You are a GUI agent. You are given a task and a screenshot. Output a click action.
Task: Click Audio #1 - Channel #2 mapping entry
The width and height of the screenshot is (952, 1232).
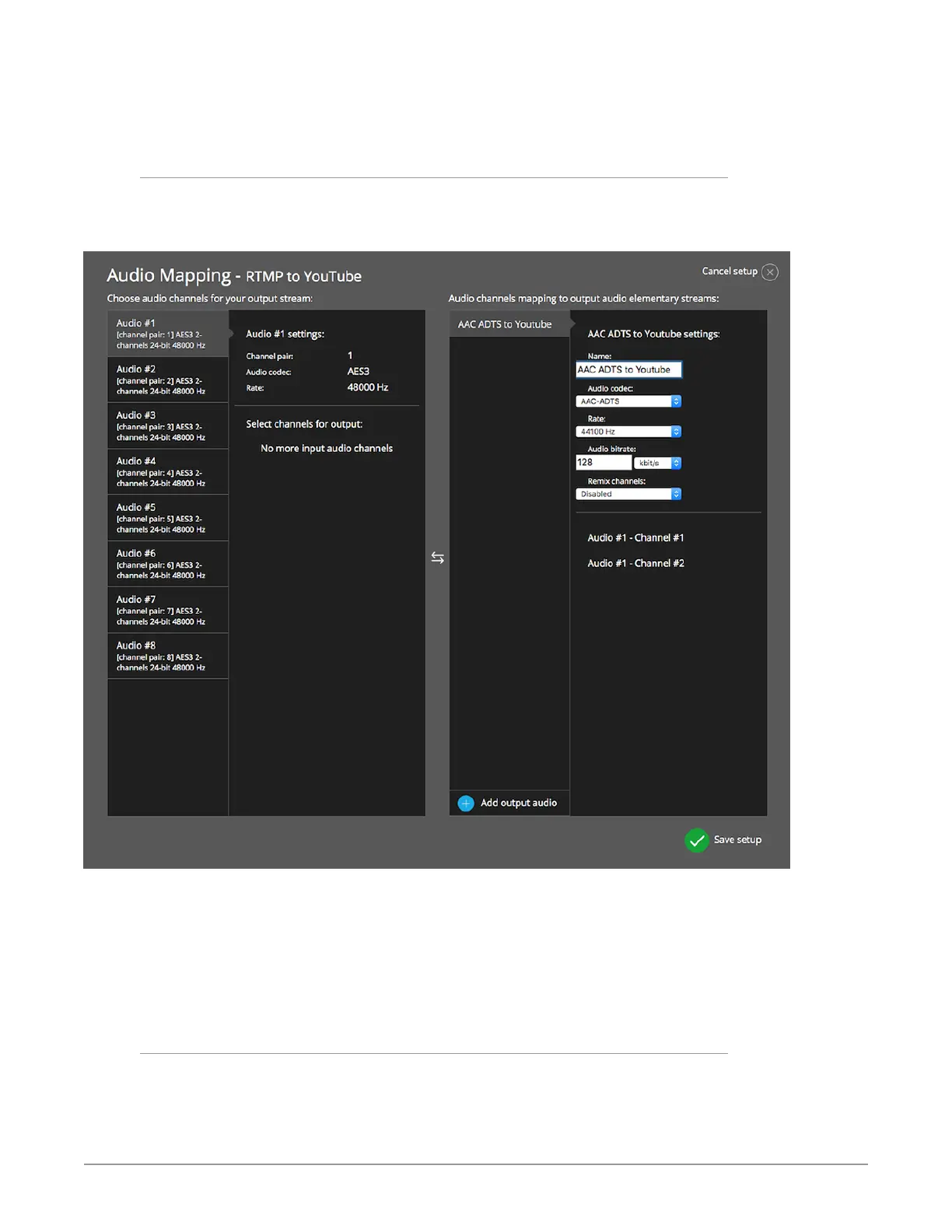pos(635,563)
